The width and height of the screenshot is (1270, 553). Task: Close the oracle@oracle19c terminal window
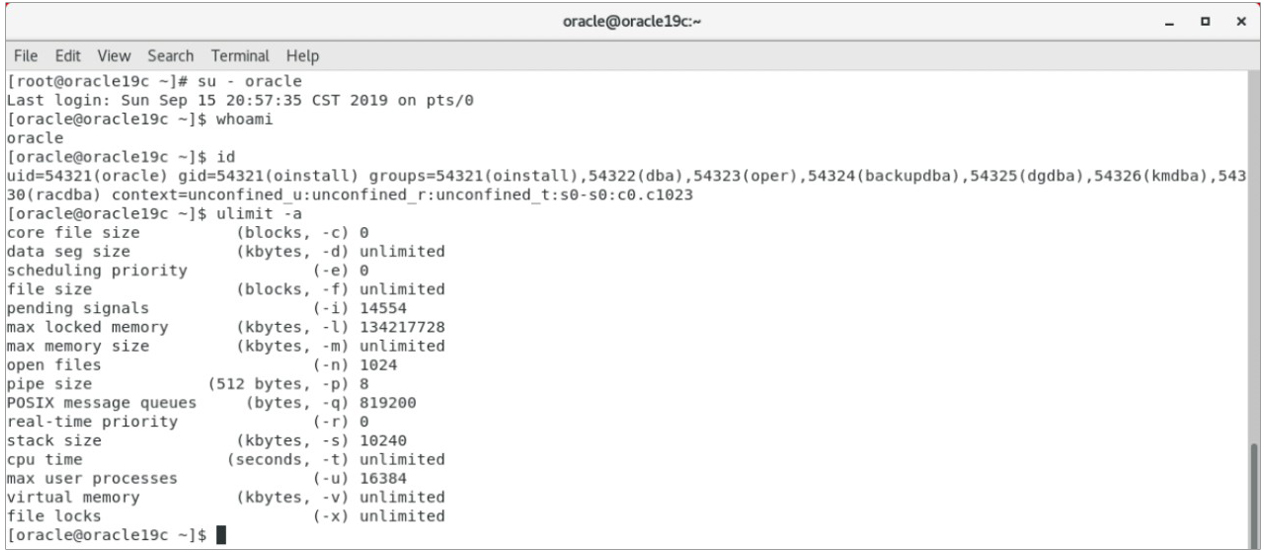(x=1246, y=21)
